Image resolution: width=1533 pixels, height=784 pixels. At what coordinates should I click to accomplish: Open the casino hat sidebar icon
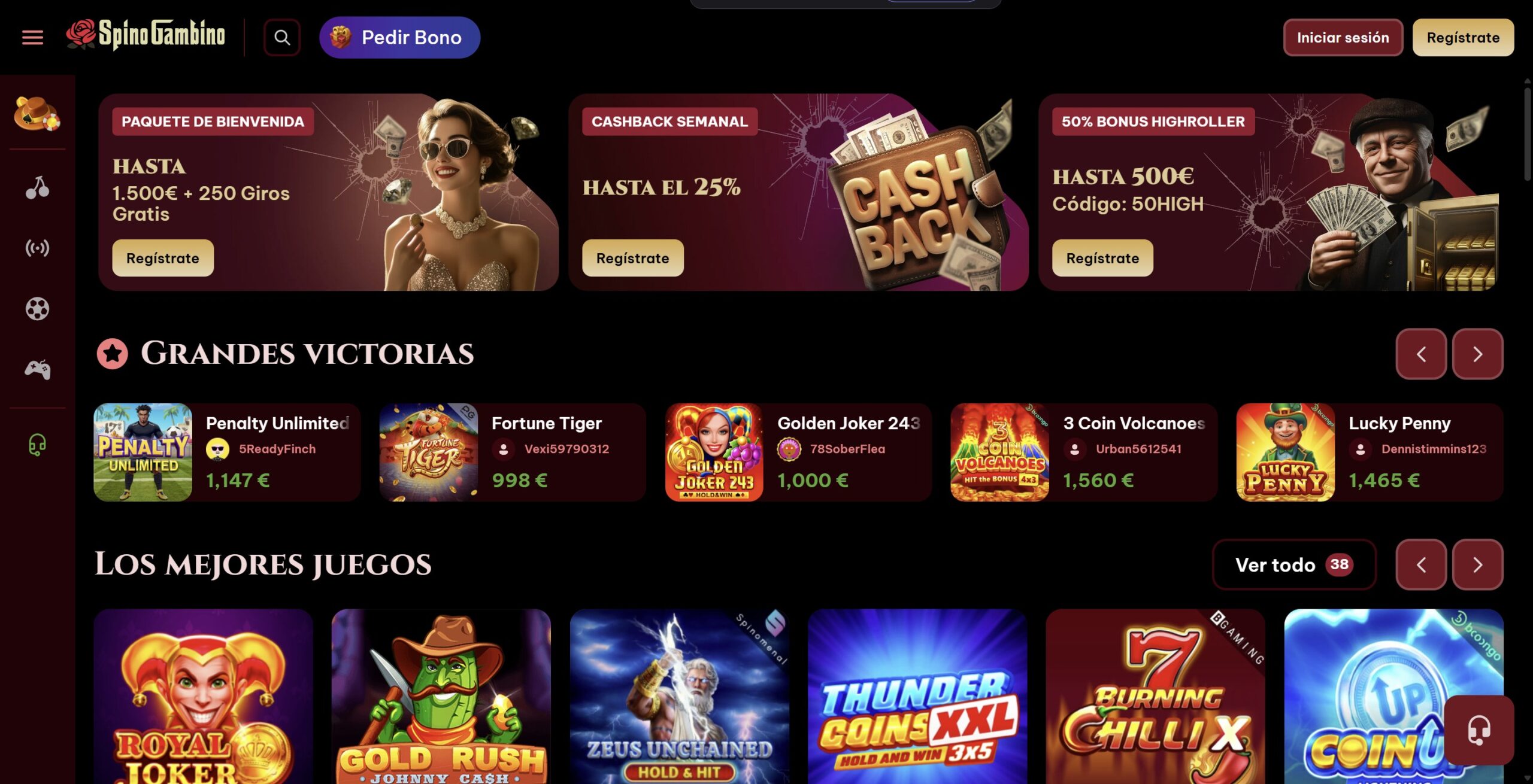(37, 113)
